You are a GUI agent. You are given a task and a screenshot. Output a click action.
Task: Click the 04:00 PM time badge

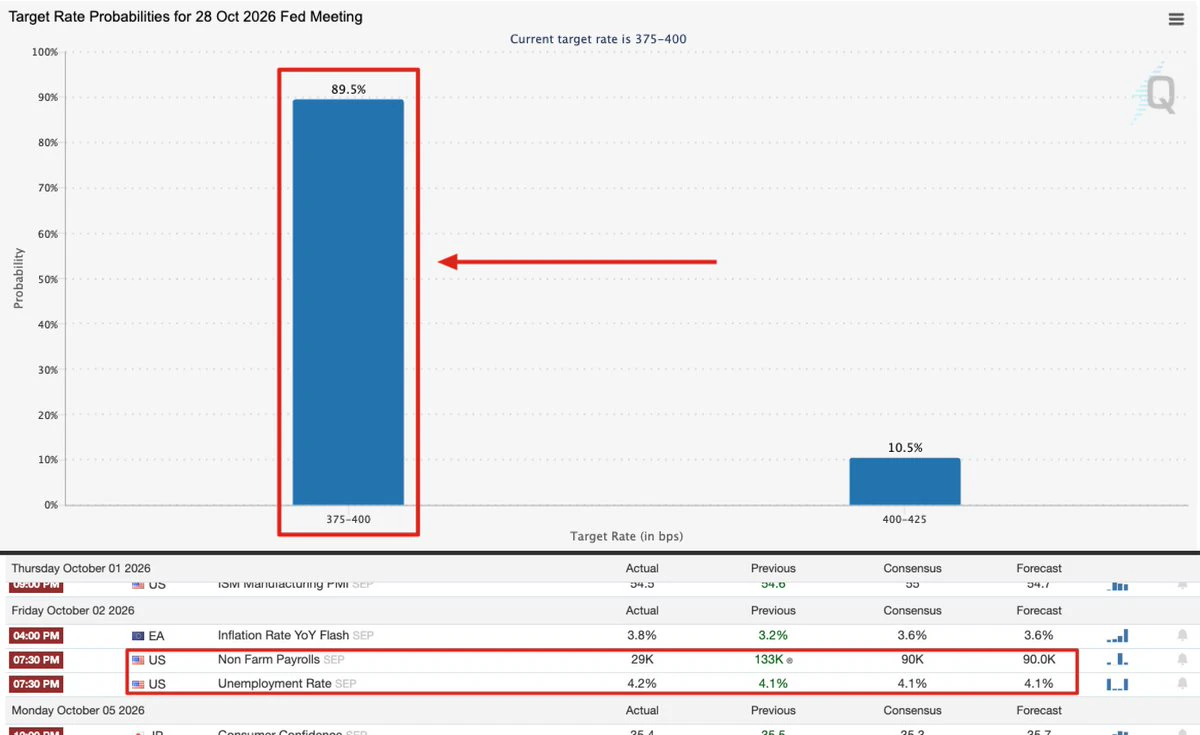point(36,635)
